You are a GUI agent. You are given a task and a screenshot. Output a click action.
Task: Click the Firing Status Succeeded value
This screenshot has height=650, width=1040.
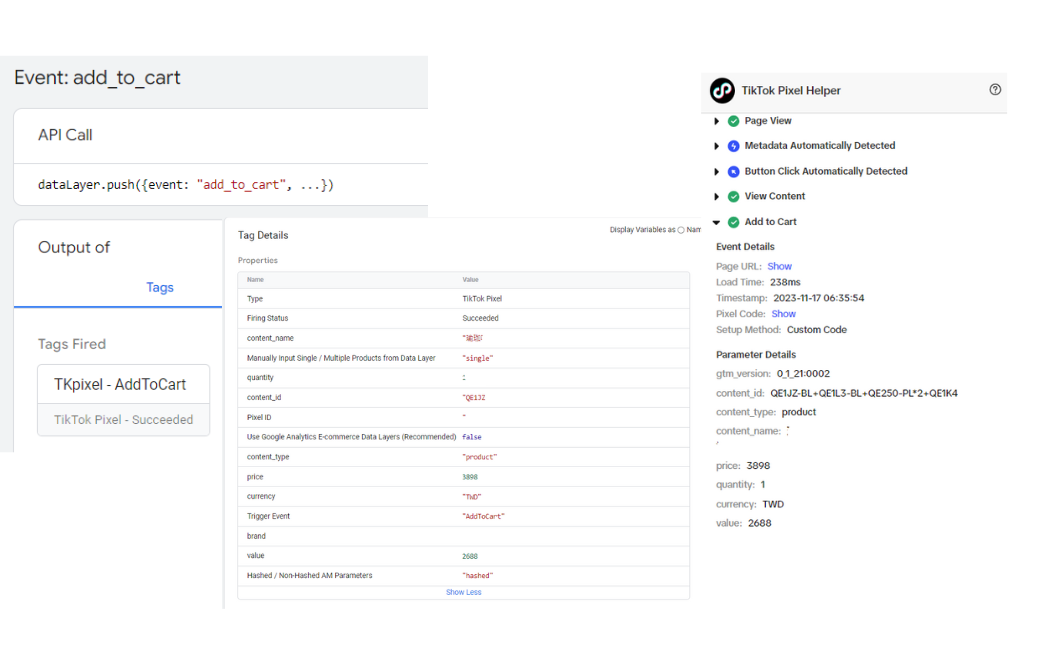(x=480, y=318)
